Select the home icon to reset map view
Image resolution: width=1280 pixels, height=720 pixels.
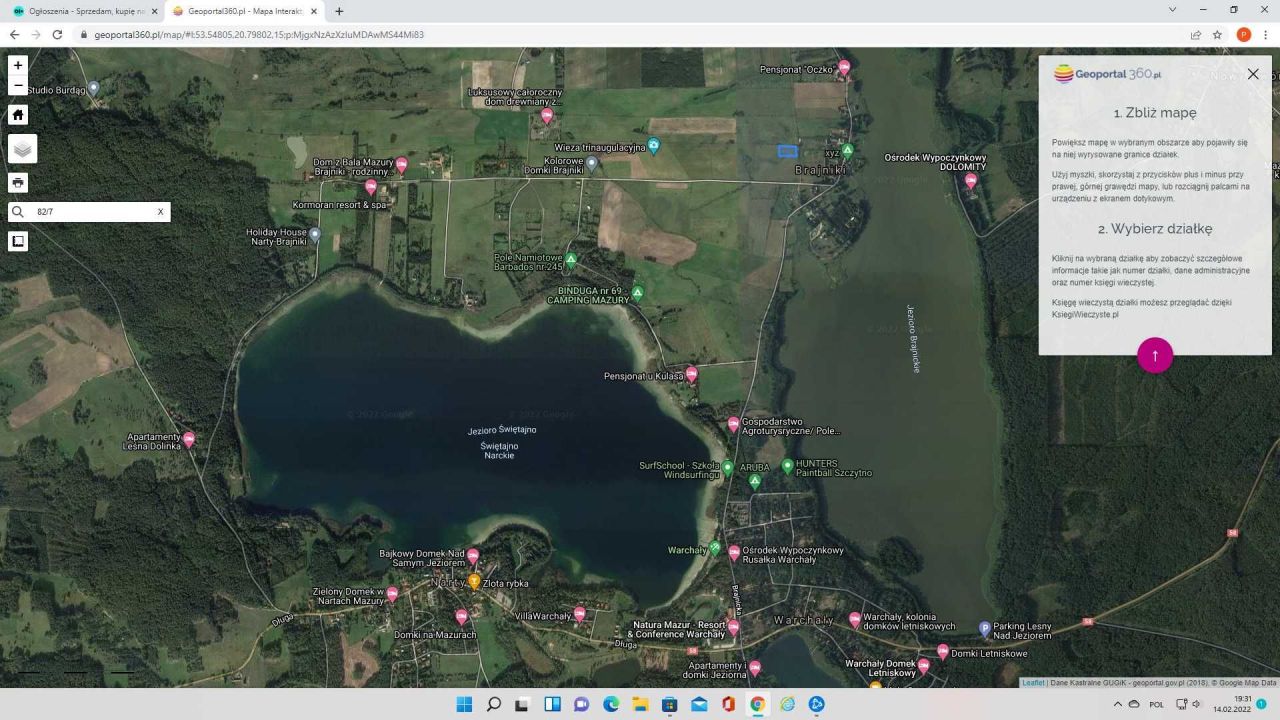pos(17,114)
